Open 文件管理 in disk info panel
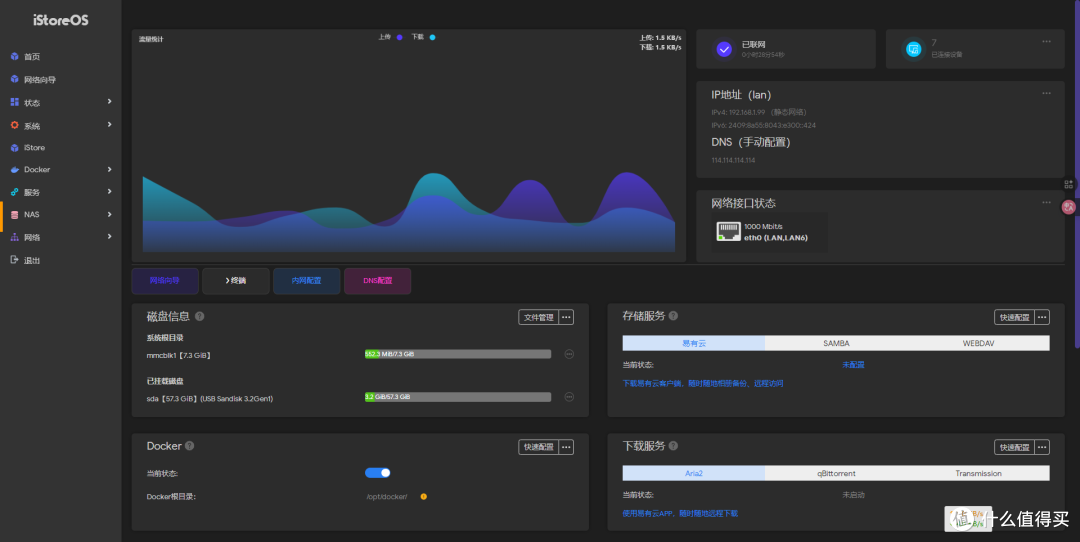This screenshot has height=542, width=1080. tap(539, 317)
